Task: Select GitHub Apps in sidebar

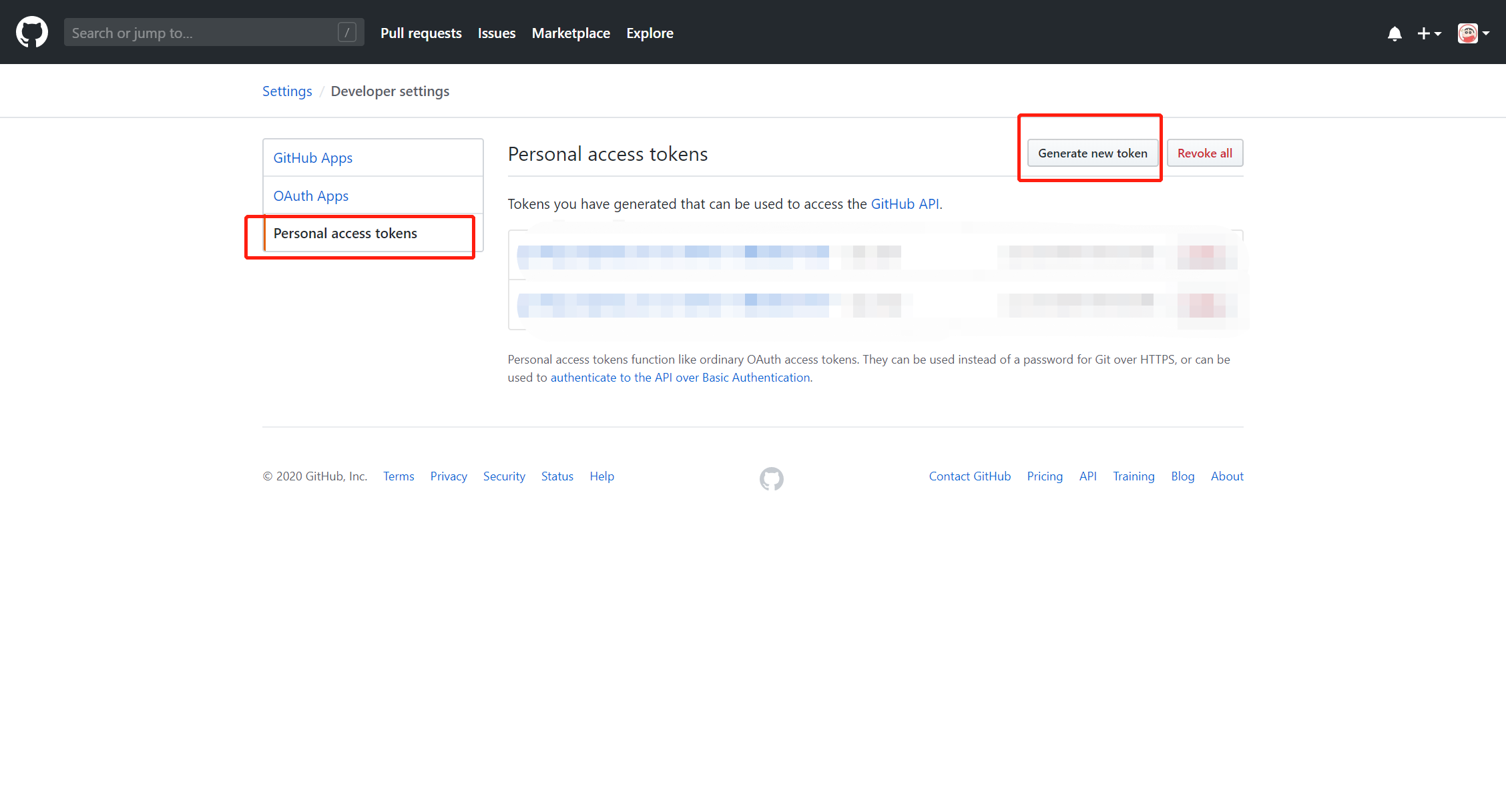Action: pyautogui.click(x=312, y=158)
